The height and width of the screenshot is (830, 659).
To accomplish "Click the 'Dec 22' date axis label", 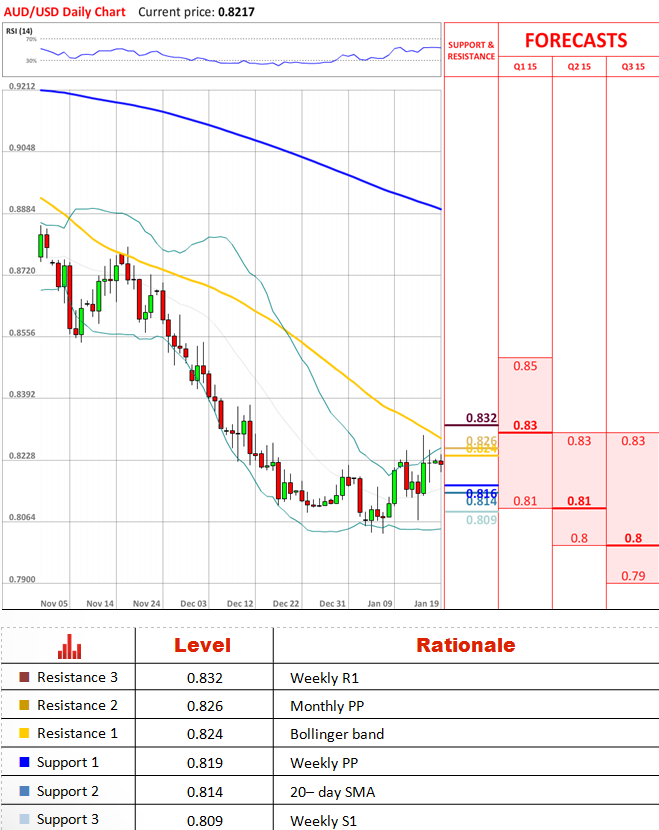I will tap(286, 603).
